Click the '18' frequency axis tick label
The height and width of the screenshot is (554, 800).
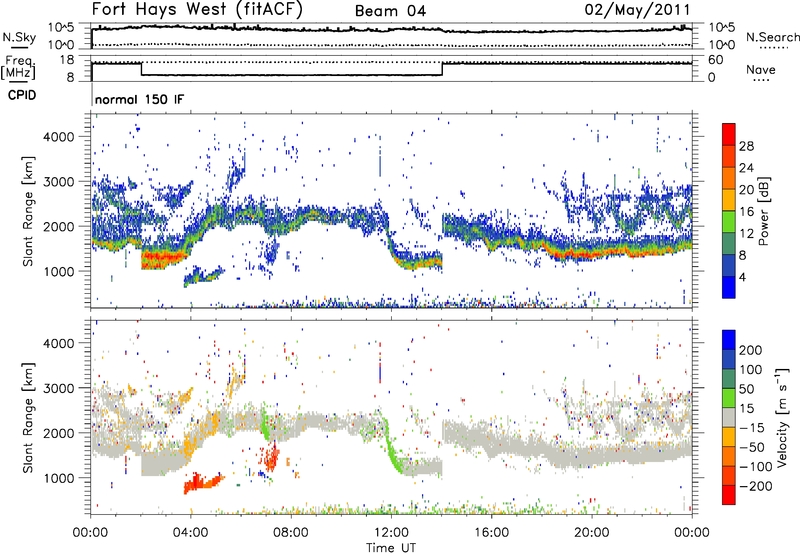point(67,60)
